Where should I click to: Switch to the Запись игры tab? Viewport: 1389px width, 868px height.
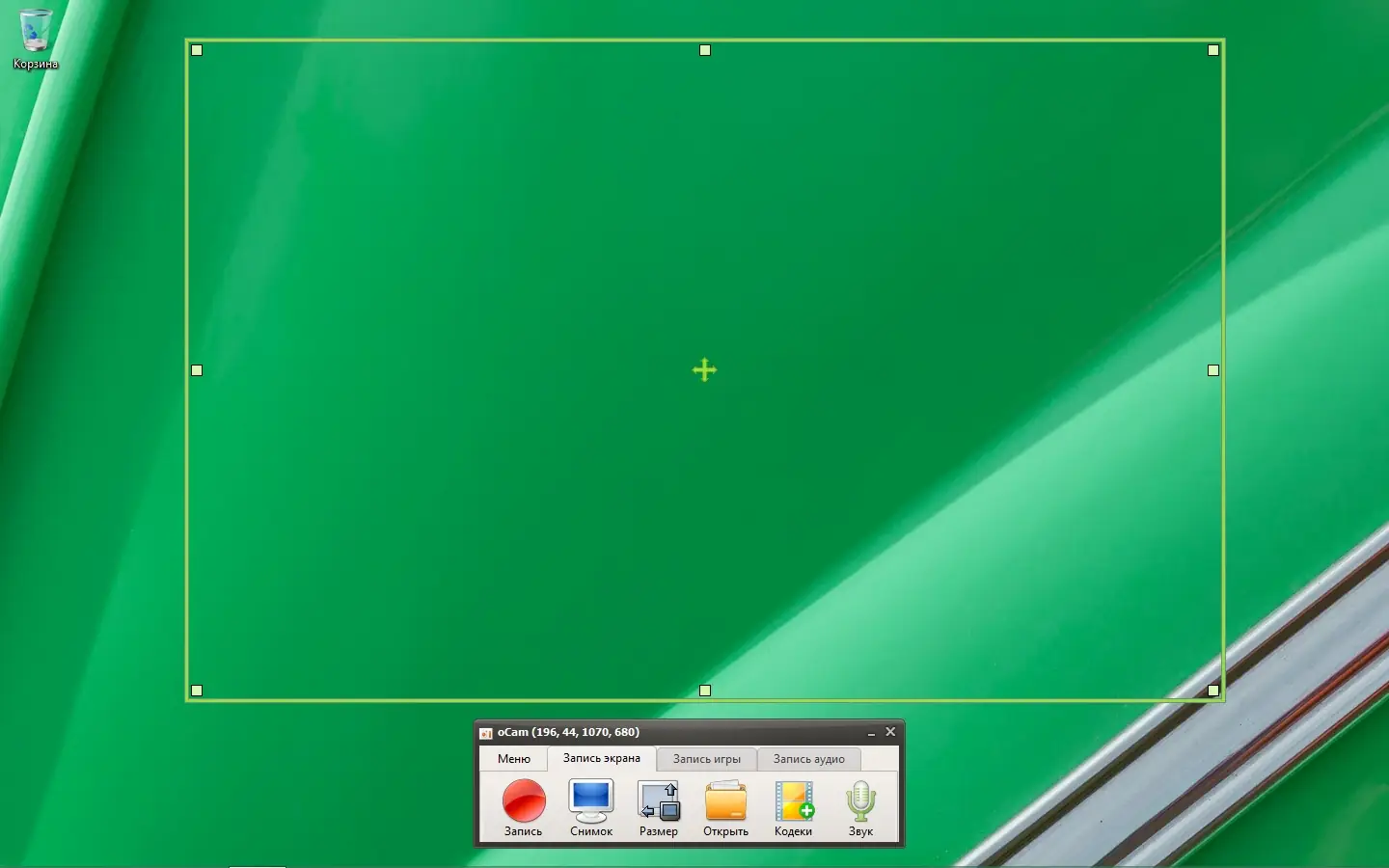coord(707,759)
